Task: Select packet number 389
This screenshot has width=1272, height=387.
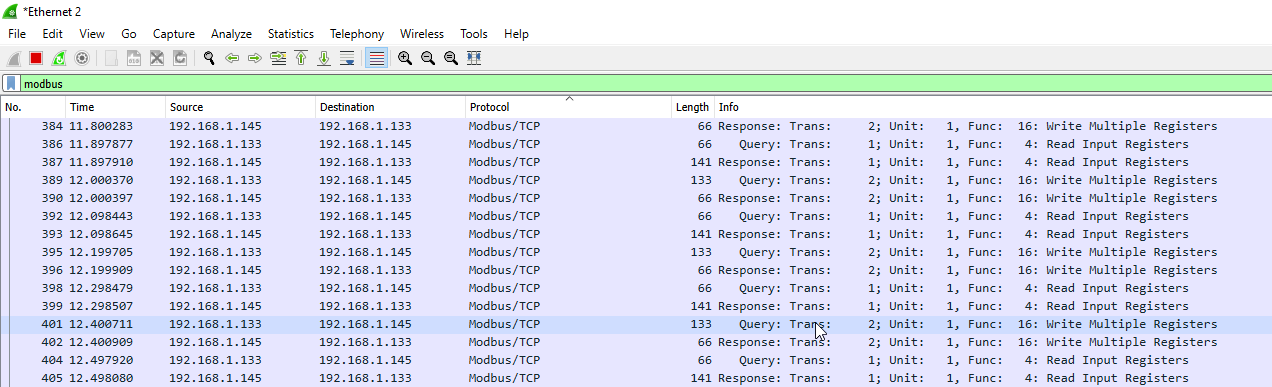Action: coord(636,180)
